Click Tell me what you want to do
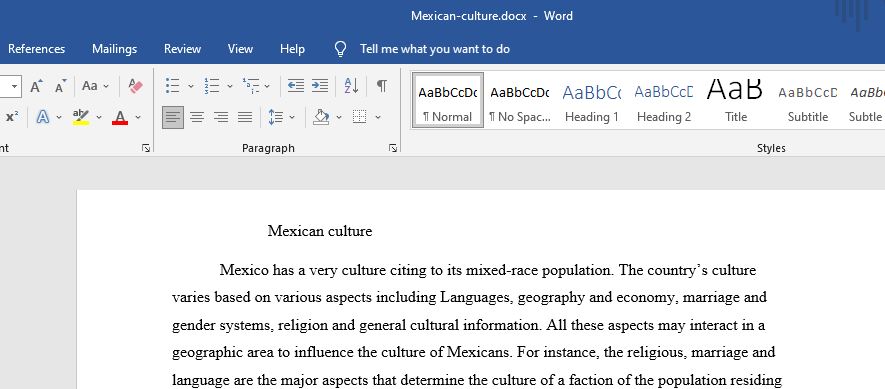 [435, 49]
